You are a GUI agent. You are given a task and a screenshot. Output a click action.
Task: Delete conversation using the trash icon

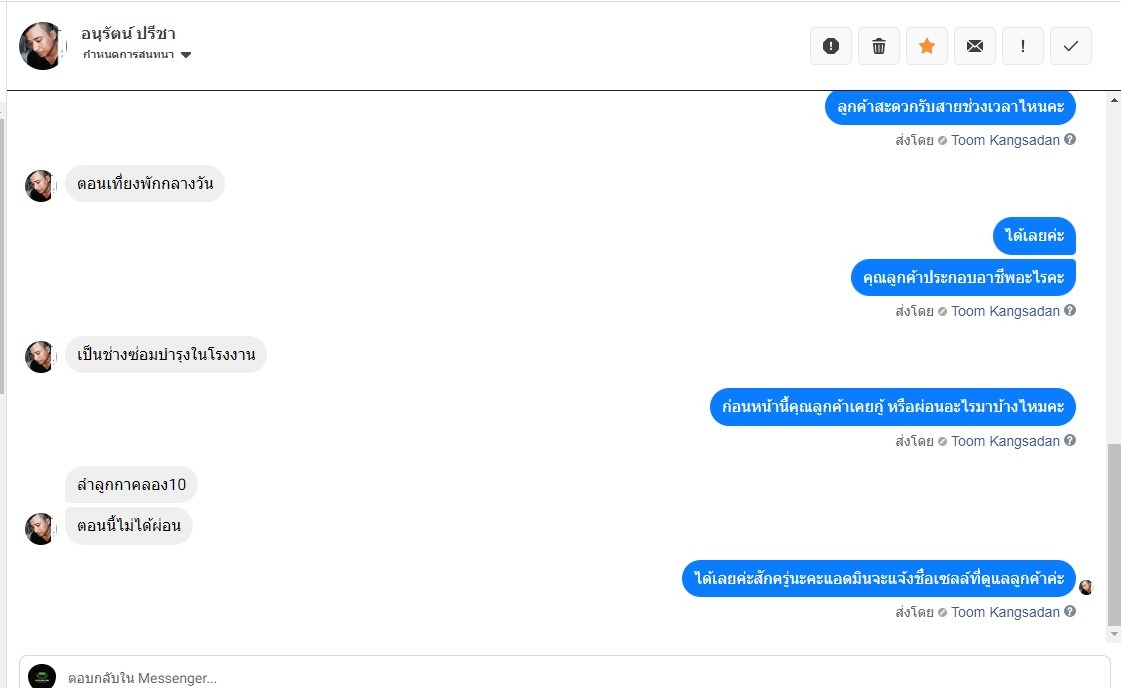(879, 46)
